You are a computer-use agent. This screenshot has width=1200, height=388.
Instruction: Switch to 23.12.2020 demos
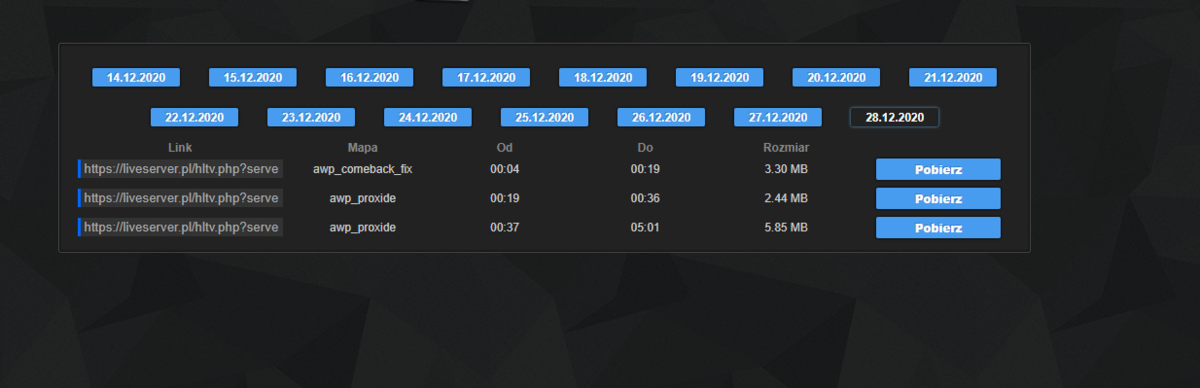[x=311, y=117]
